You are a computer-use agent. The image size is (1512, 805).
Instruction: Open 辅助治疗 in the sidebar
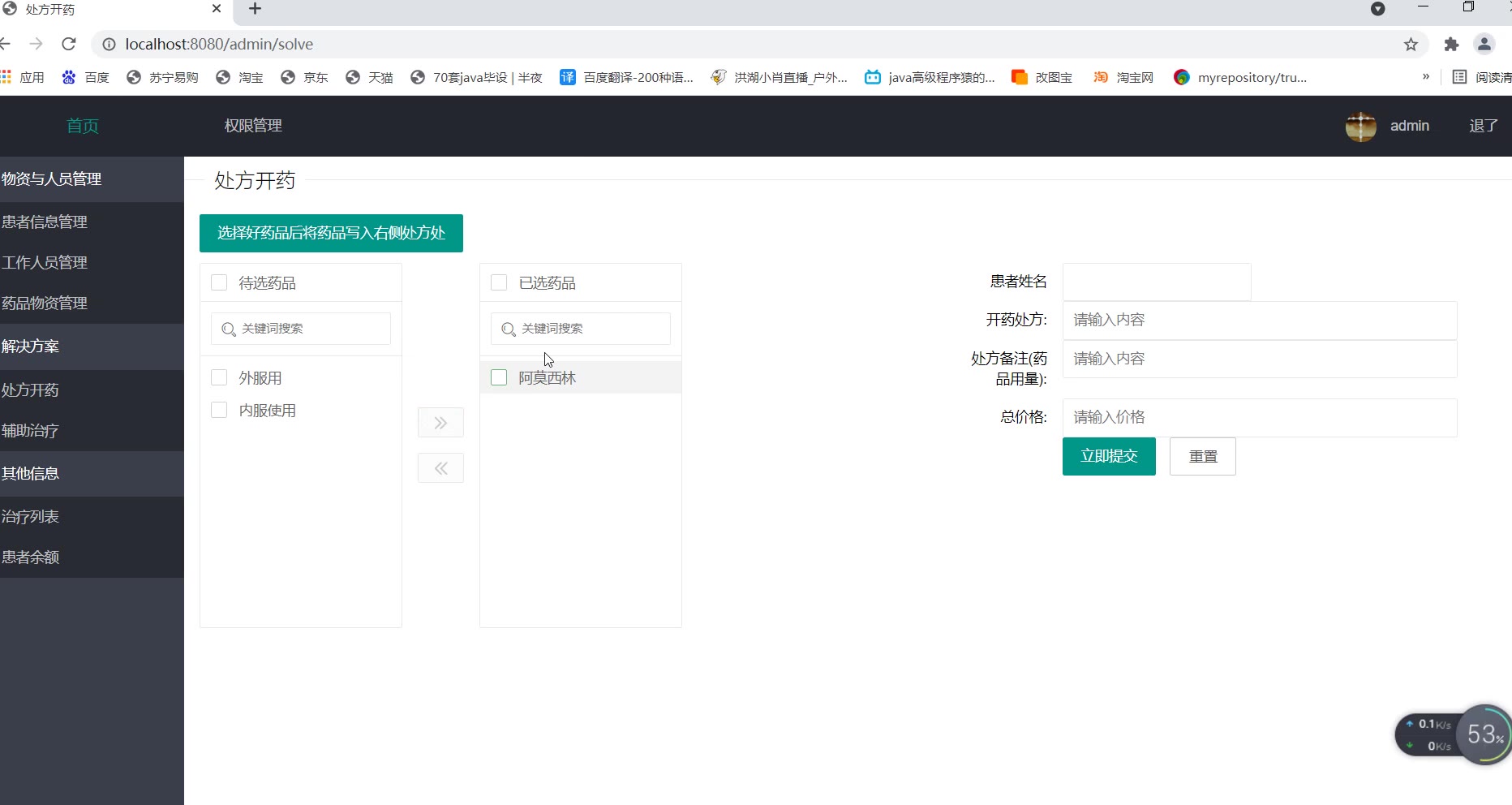(92, 431)
